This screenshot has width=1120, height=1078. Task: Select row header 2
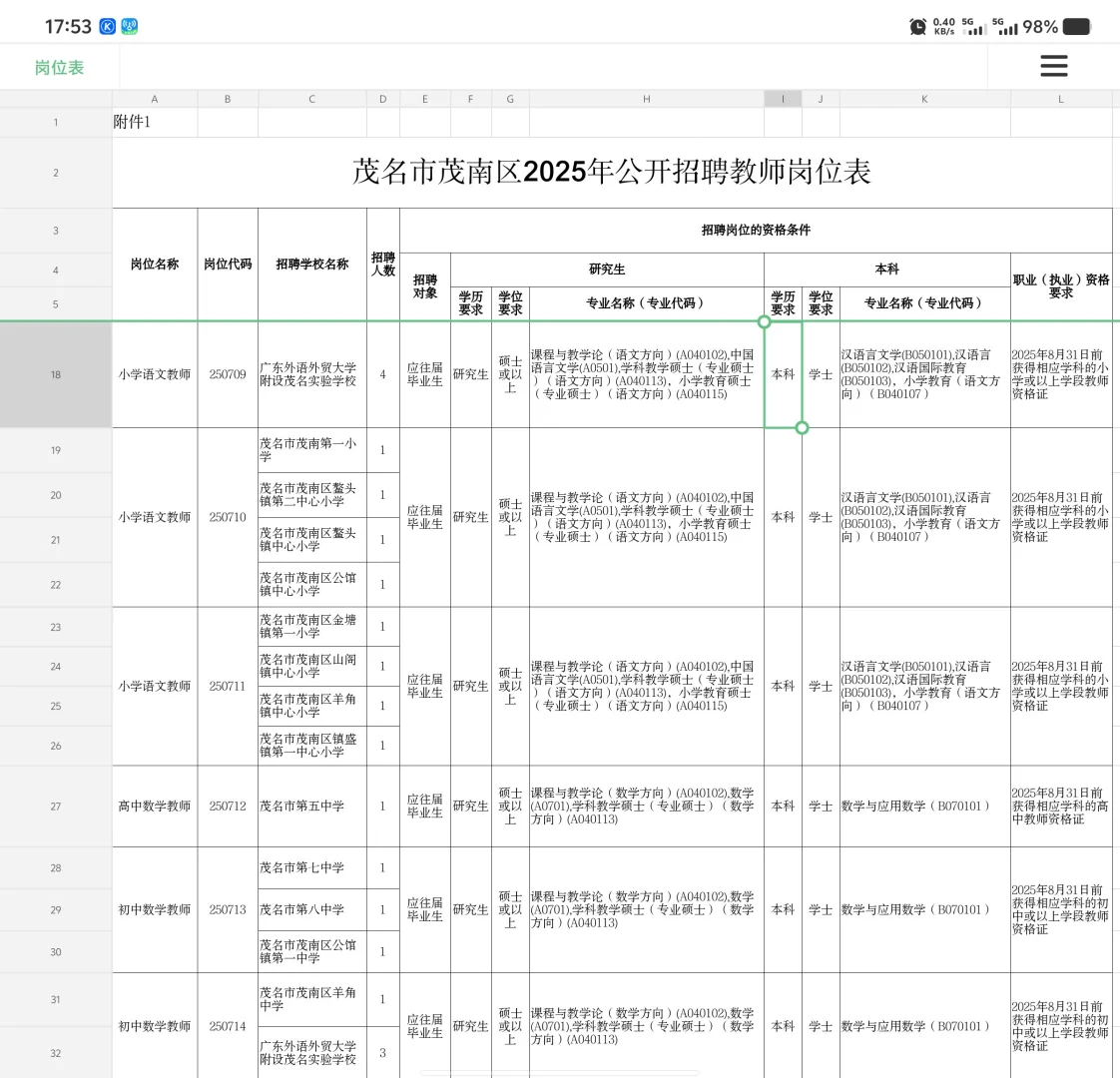(x=56, y=173)
